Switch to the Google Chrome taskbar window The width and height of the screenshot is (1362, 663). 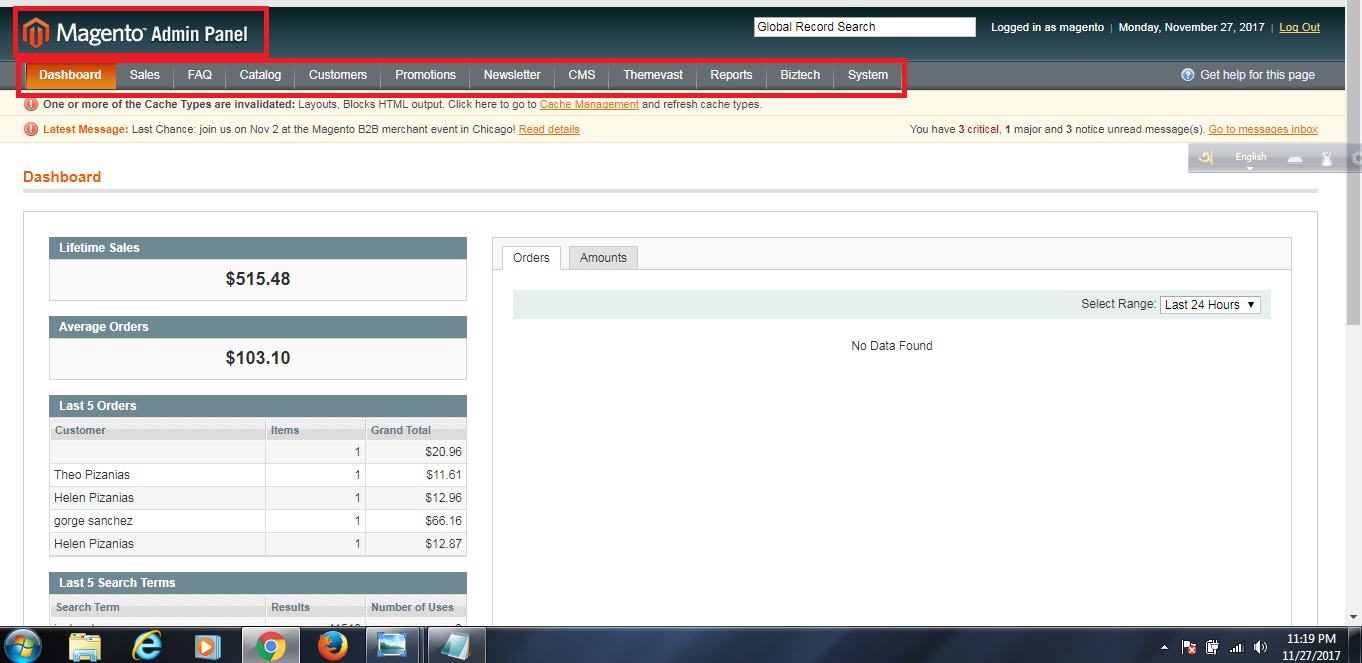coord(270,646)
